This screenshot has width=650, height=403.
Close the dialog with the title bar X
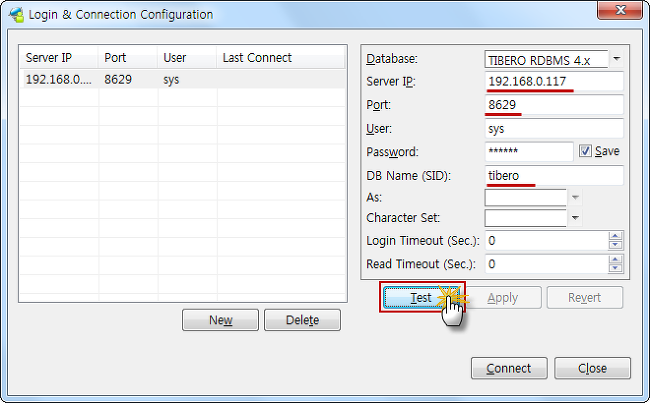[x=620, y=10]
